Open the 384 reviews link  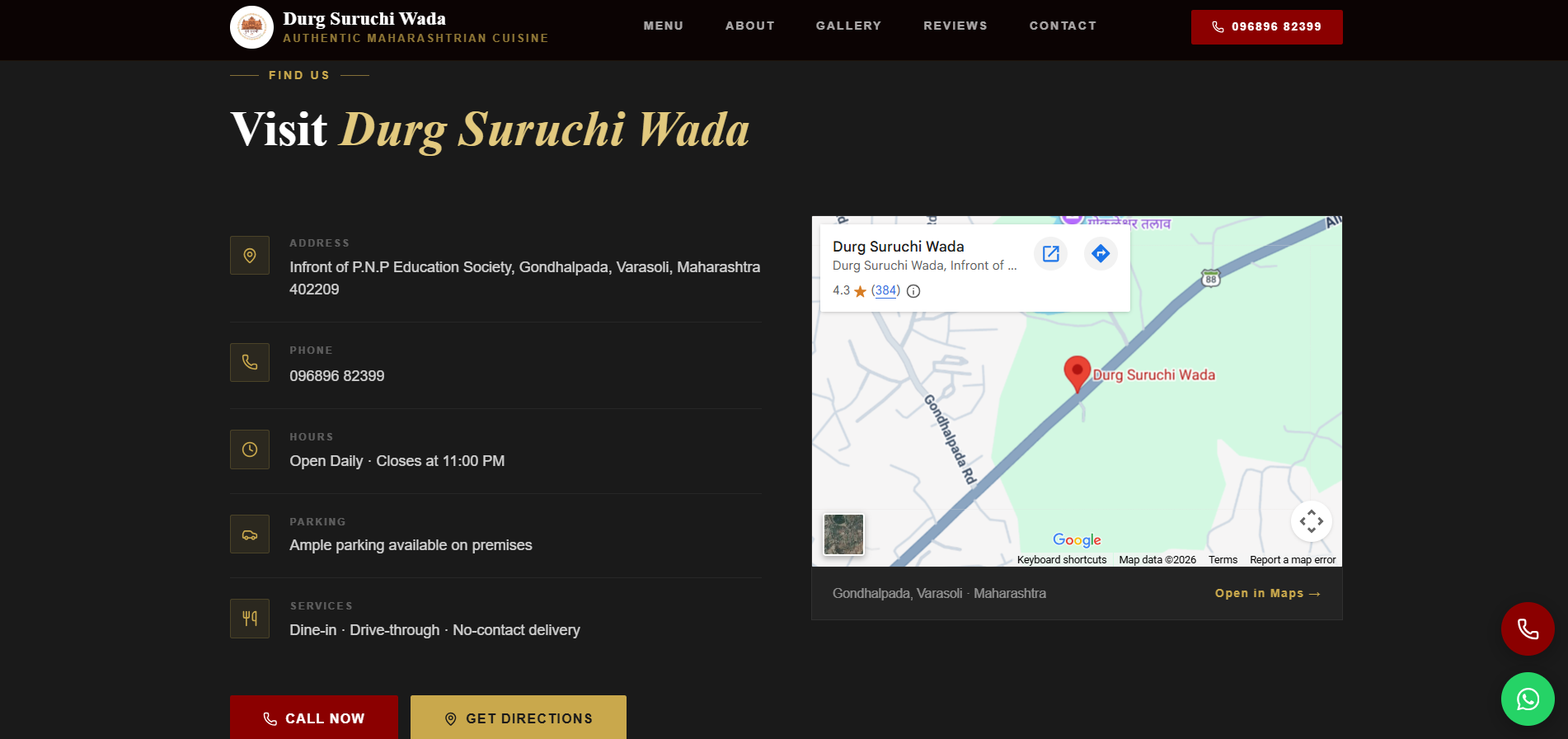[x=886, y=290]
